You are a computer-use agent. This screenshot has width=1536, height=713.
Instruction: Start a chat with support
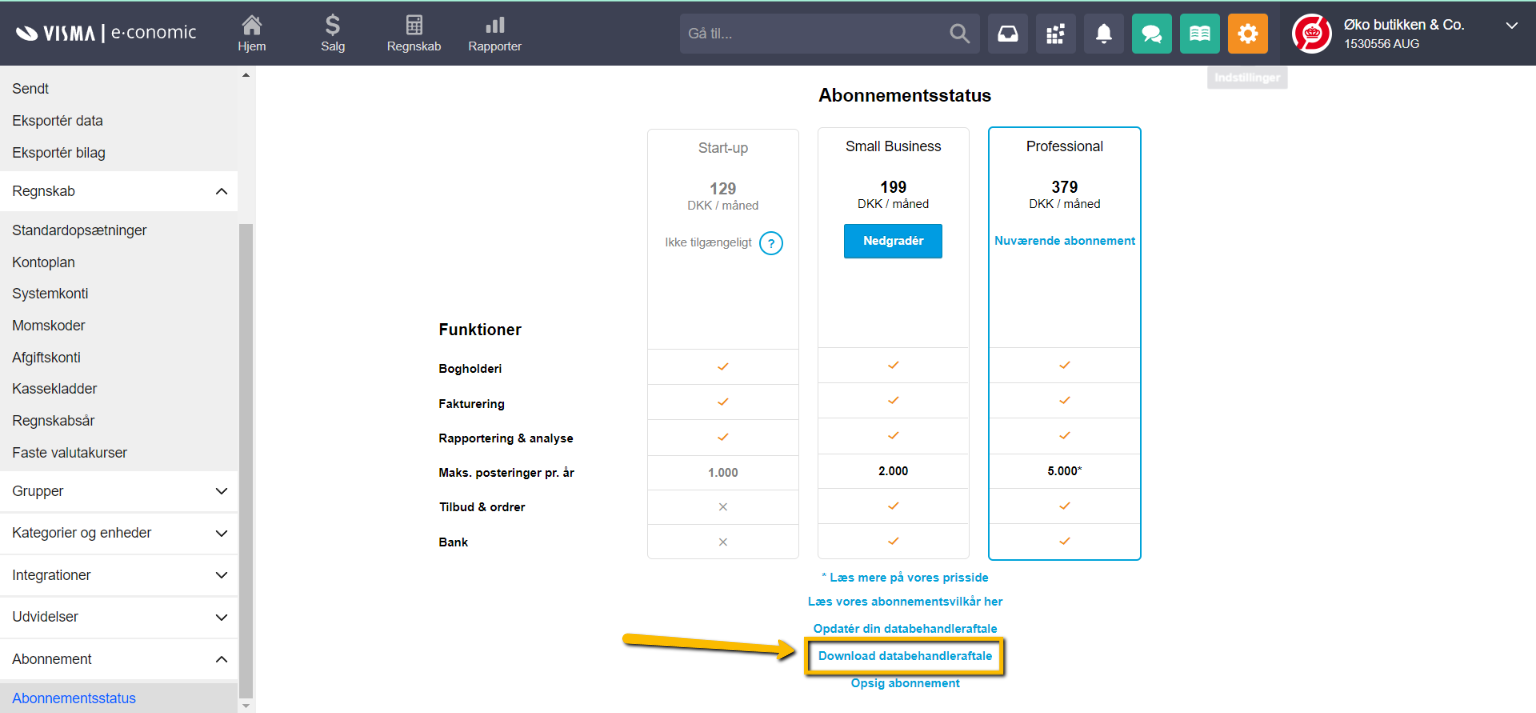coord(1151,33)
